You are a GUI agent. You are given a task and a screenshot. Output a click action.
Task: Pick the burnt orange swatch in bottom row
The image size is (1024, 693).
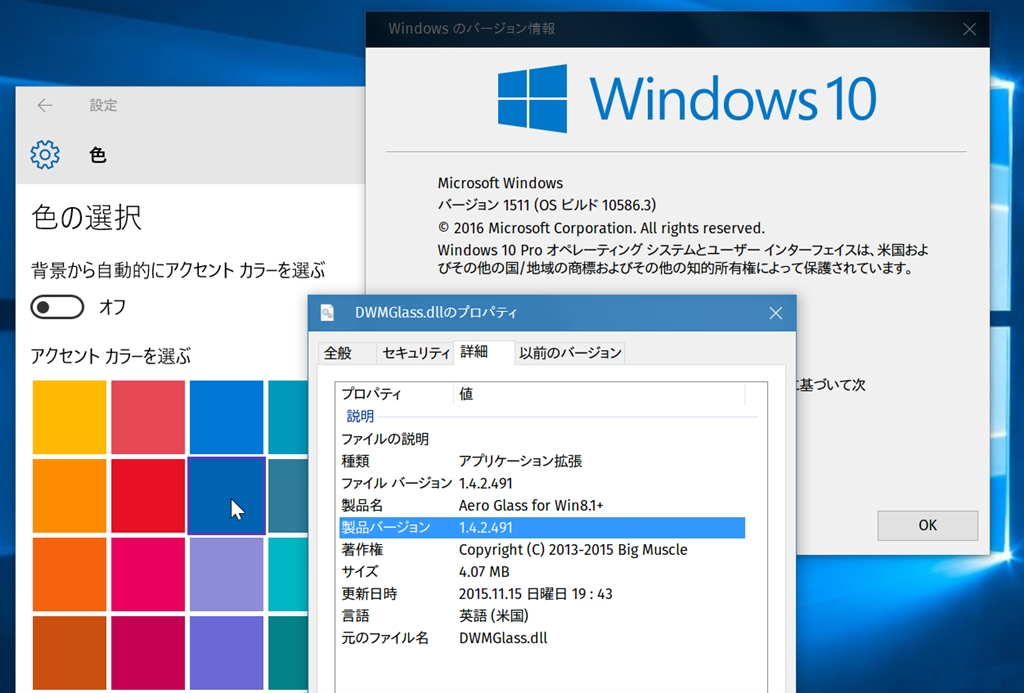click(69, 653)
